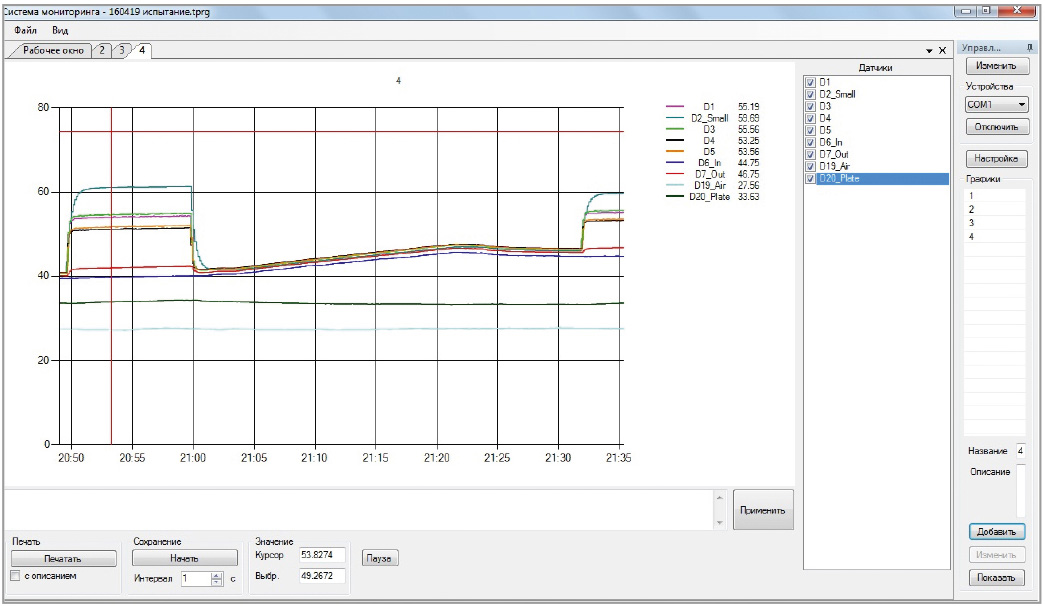Click the D7_Out label in the chart legend
Viewport: 1045px width, 606px height.
tap(710, 174)
